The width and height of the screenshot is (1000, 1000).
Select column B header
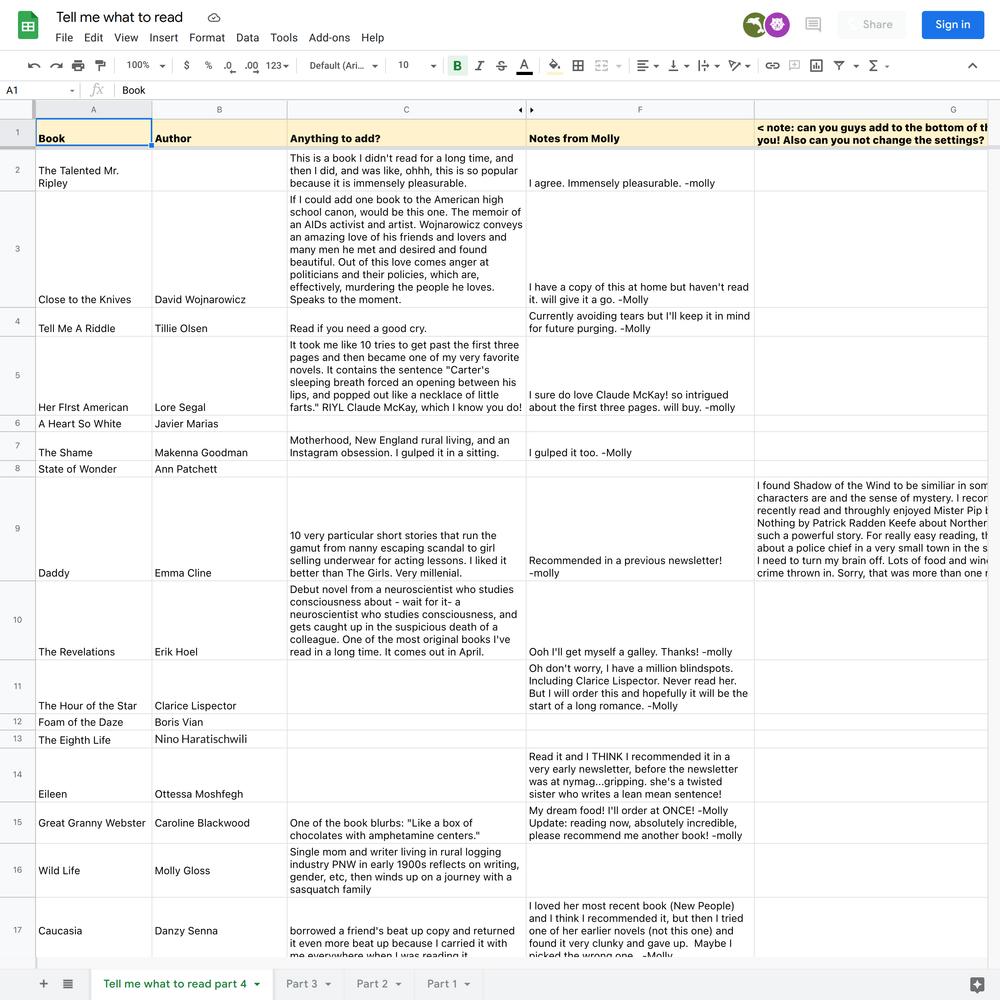click(x=219, y=110)
